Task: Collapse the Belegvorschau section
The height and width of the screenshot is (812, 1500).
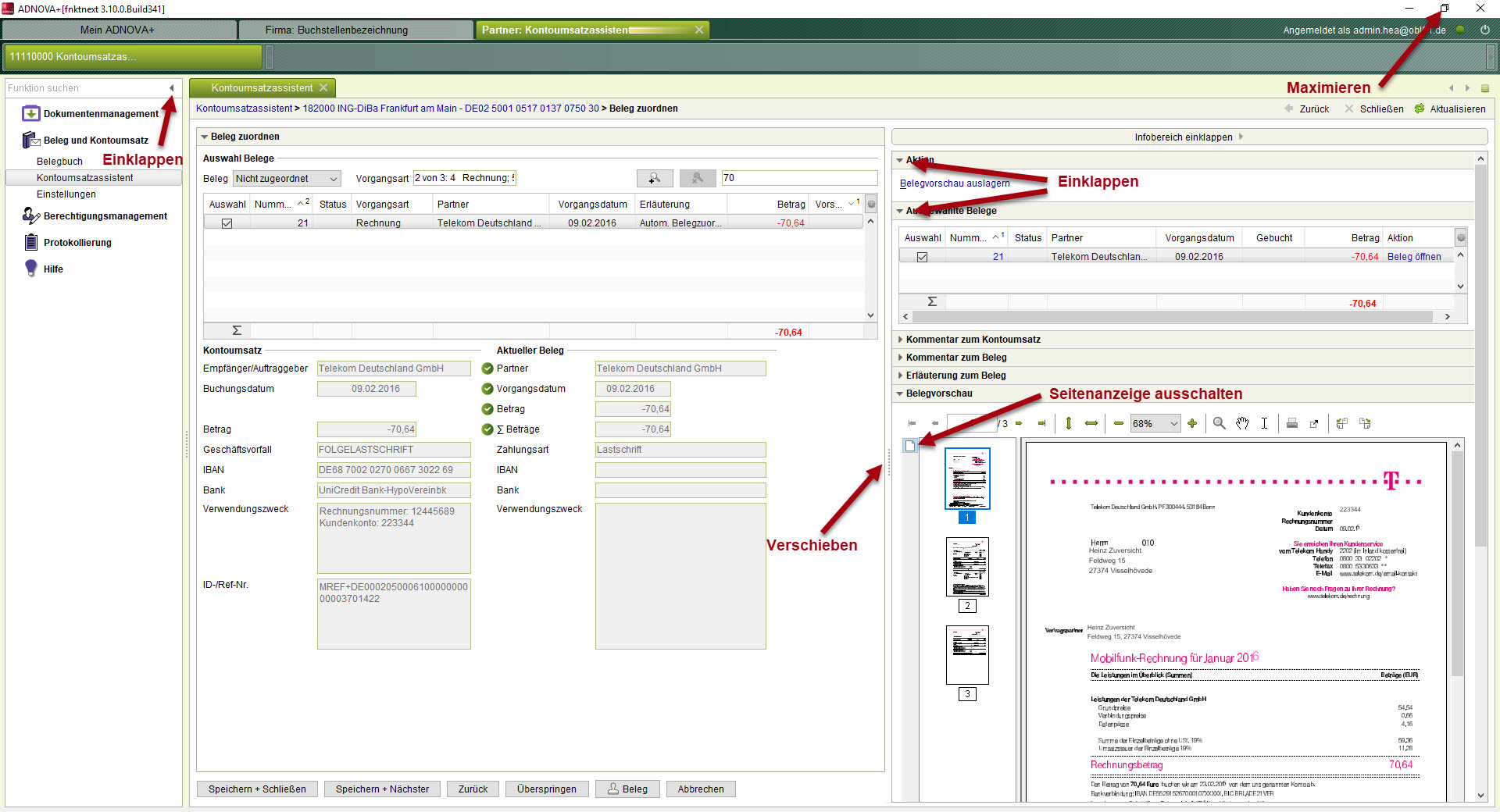Action: tap(900, 394)
